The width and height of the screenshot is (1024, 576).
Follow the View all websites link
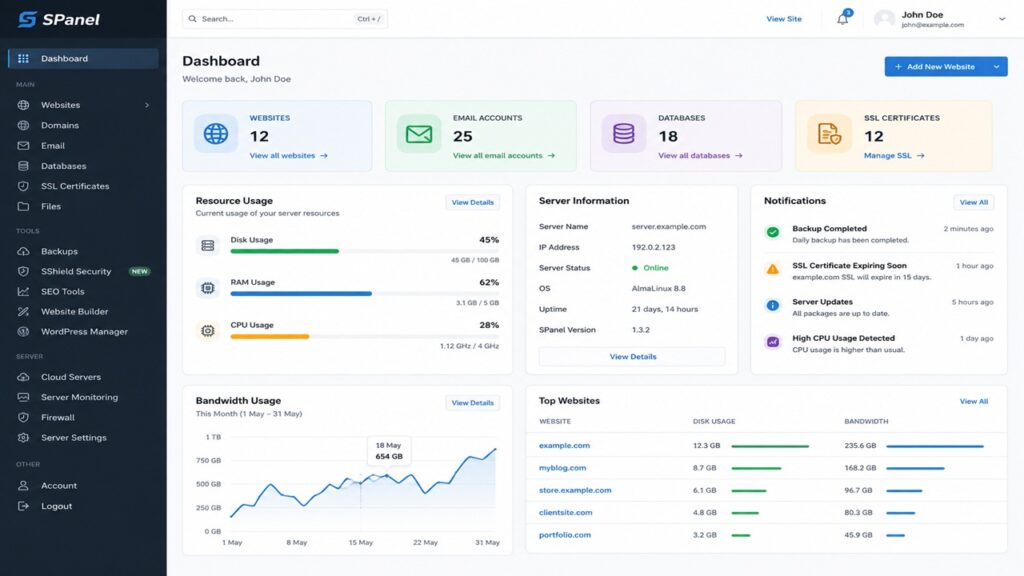tap(288, 155)
